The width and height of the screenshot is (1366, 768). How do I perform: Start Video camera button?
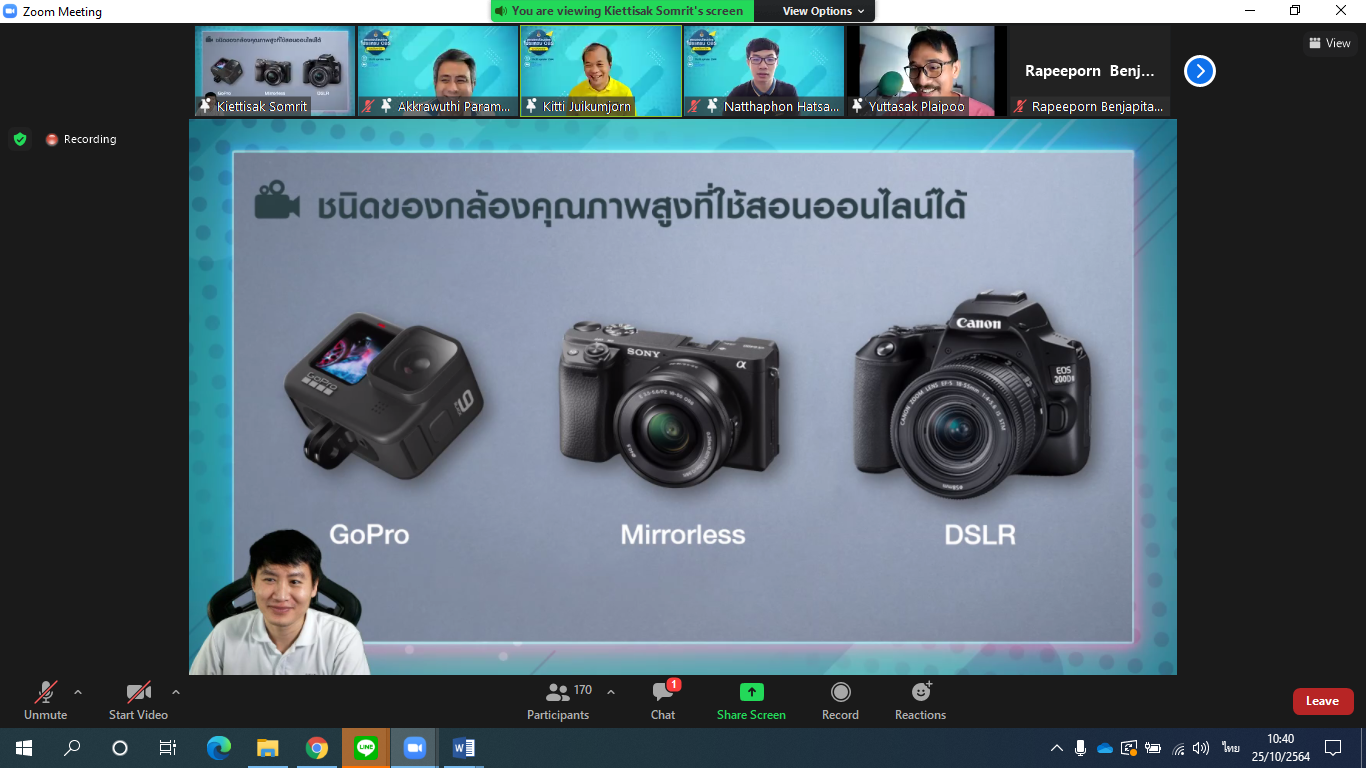pos(138,700)
